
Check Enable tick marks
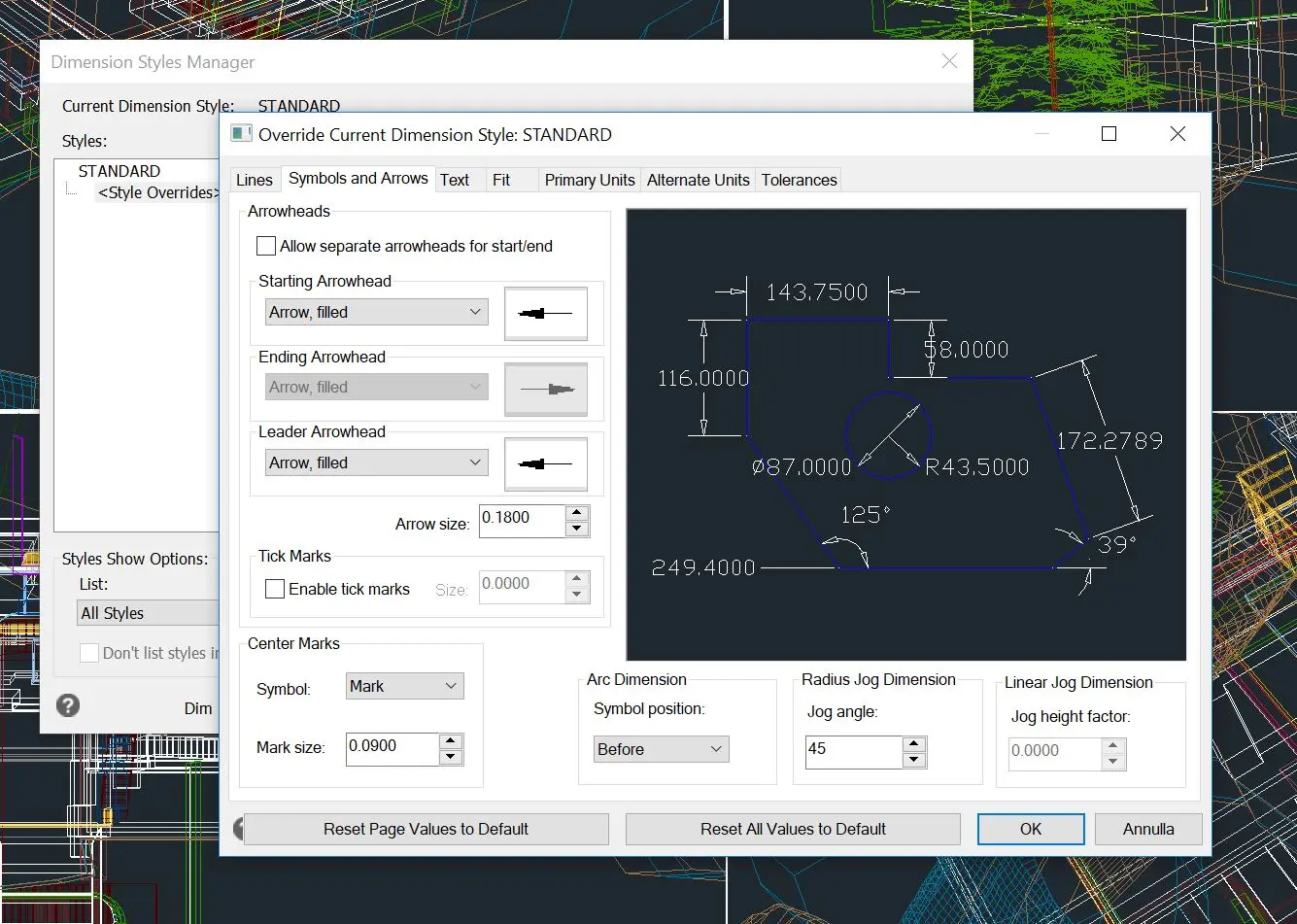(275, 589)
